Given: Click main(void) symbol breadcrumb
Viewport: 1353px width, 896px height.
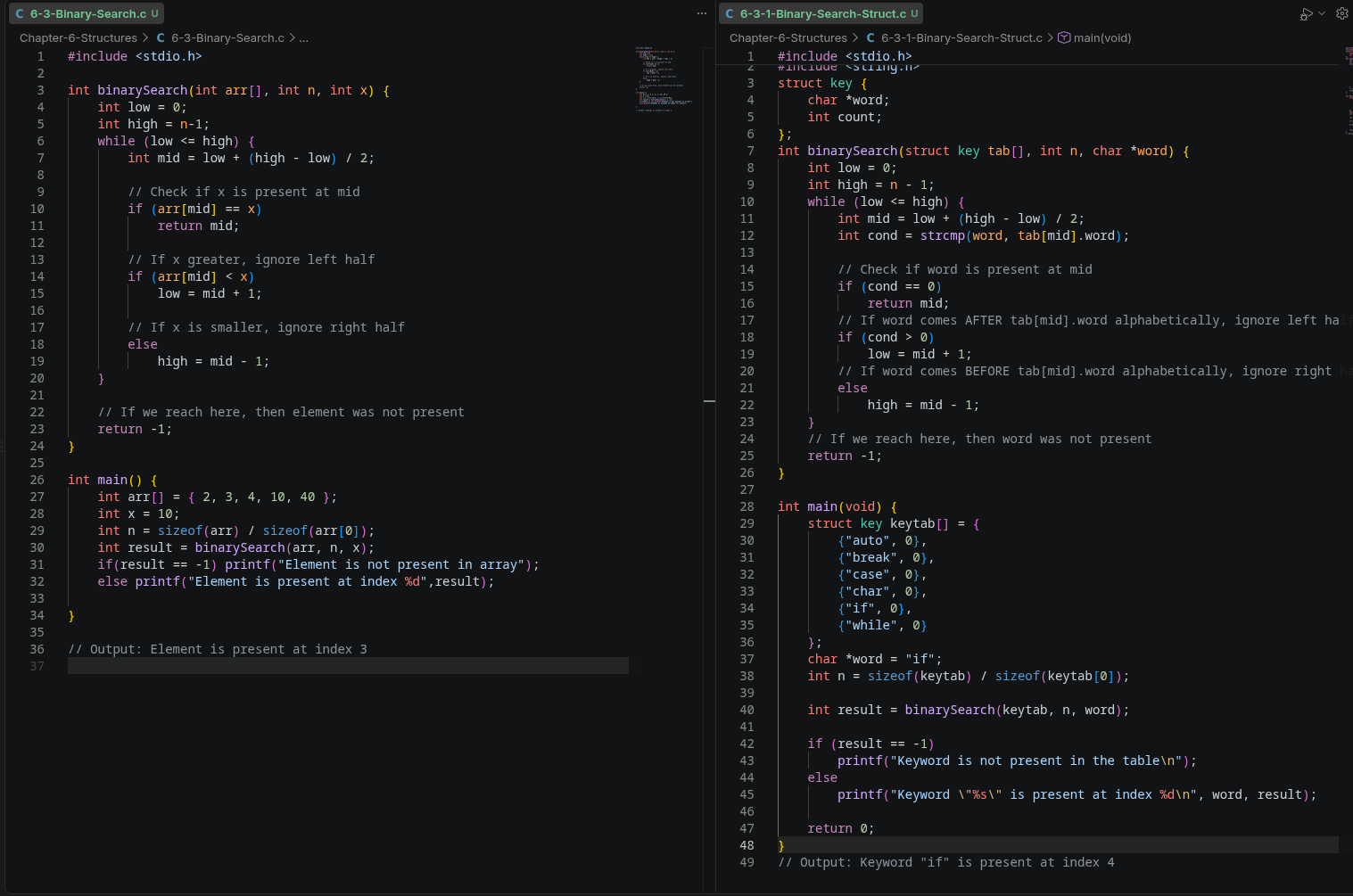Looking at the screenshot, I should 1102,38.
